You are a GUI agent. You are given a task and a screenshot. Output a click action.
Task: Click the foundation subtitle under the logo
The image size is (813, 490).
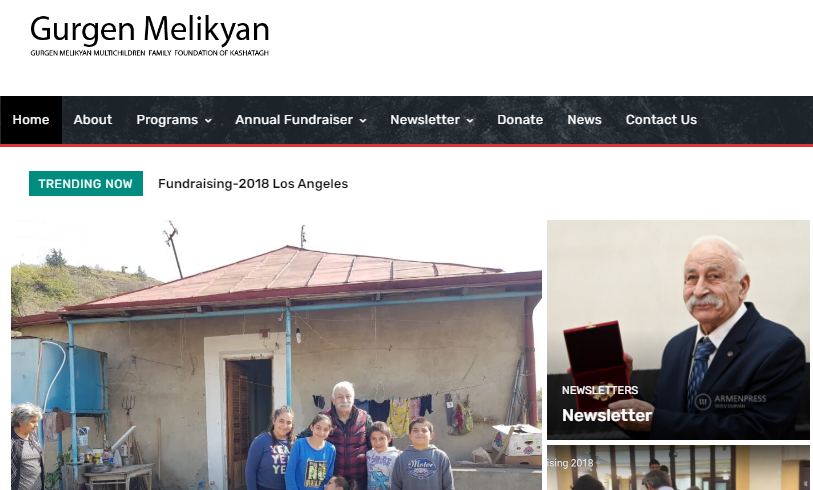pyautogui.click(x=149, y=53)
